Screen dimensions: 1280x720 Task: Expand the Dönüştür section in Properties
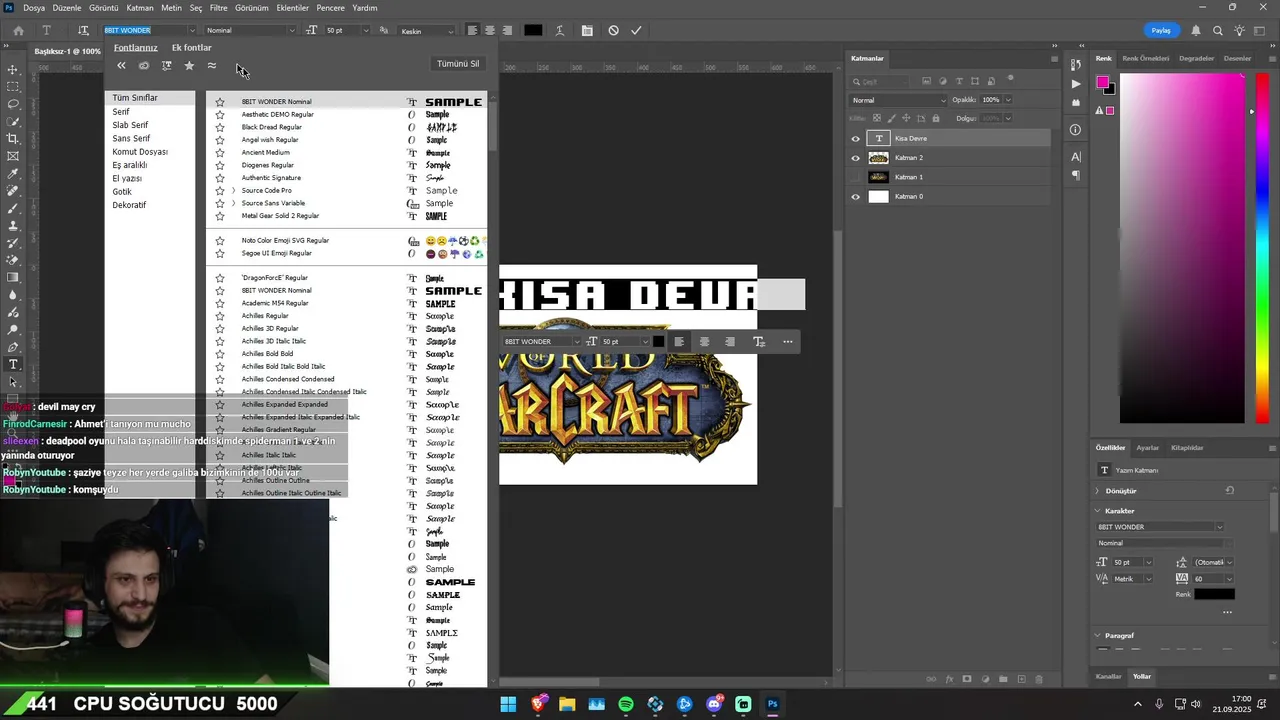[x=1097, y=491]
